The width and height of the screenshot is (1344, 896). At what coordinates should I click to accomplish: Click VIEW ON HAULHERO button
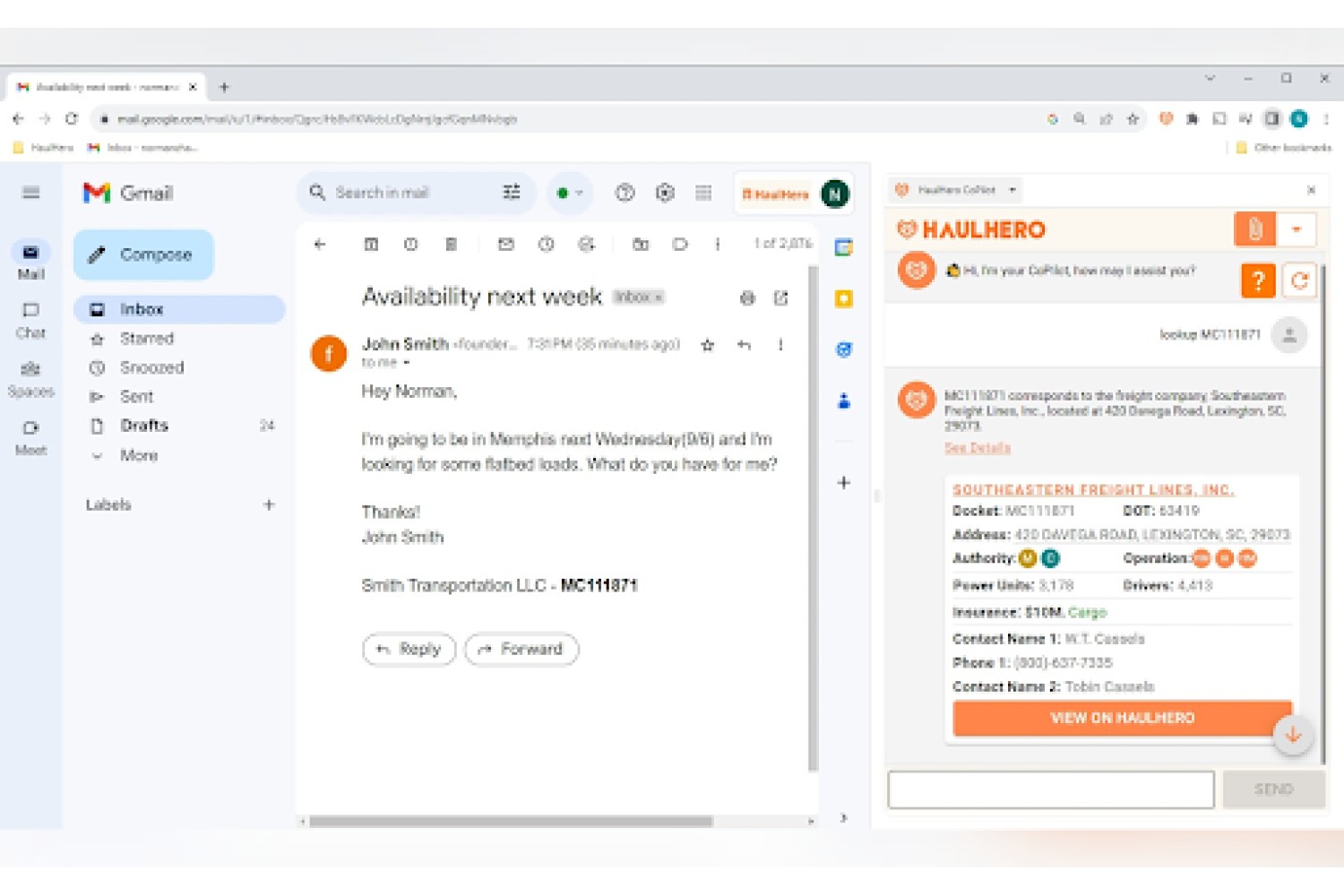(1122, 718)
